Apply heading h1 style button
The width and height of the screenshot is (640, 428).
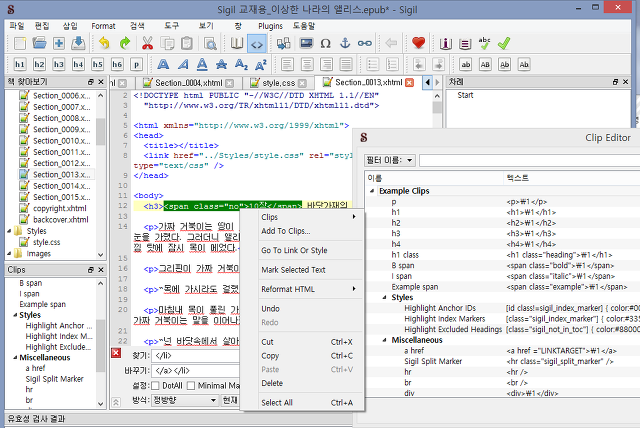pyautogui.click(x=20, y=64)
